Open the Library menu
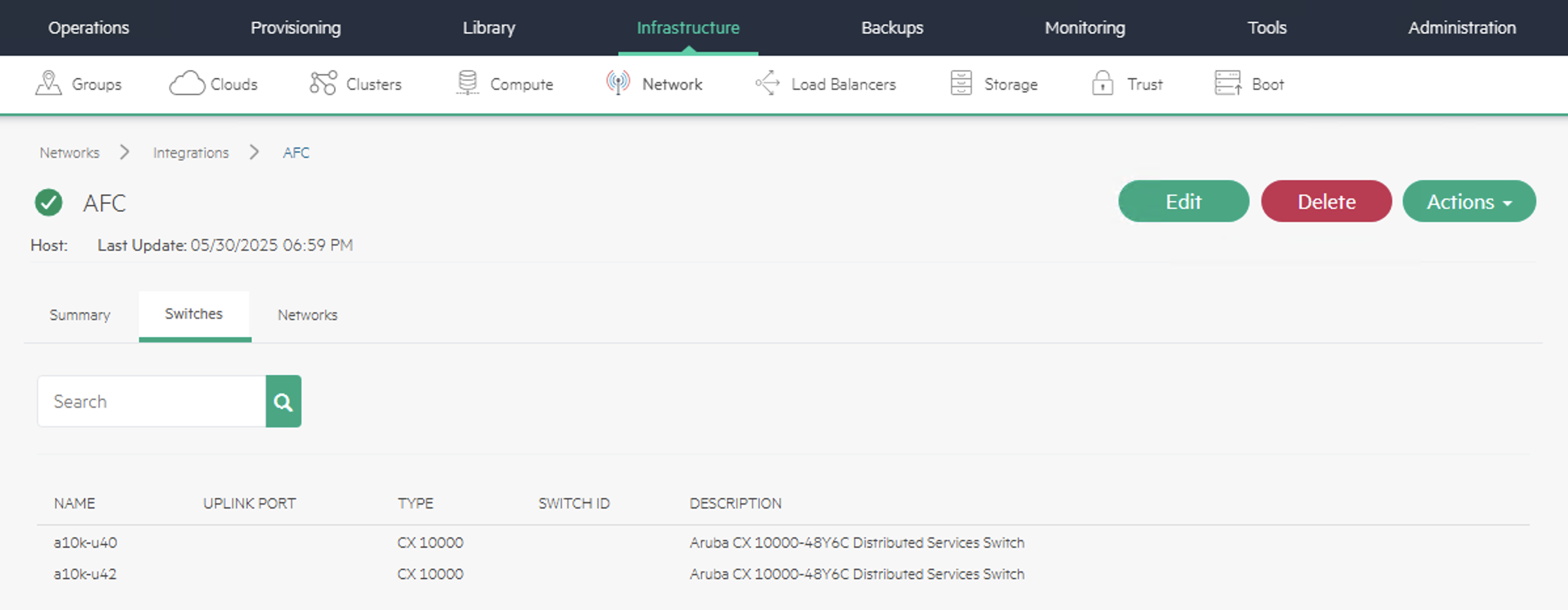This screenshot has height=610, width=1568. (489, 27)
